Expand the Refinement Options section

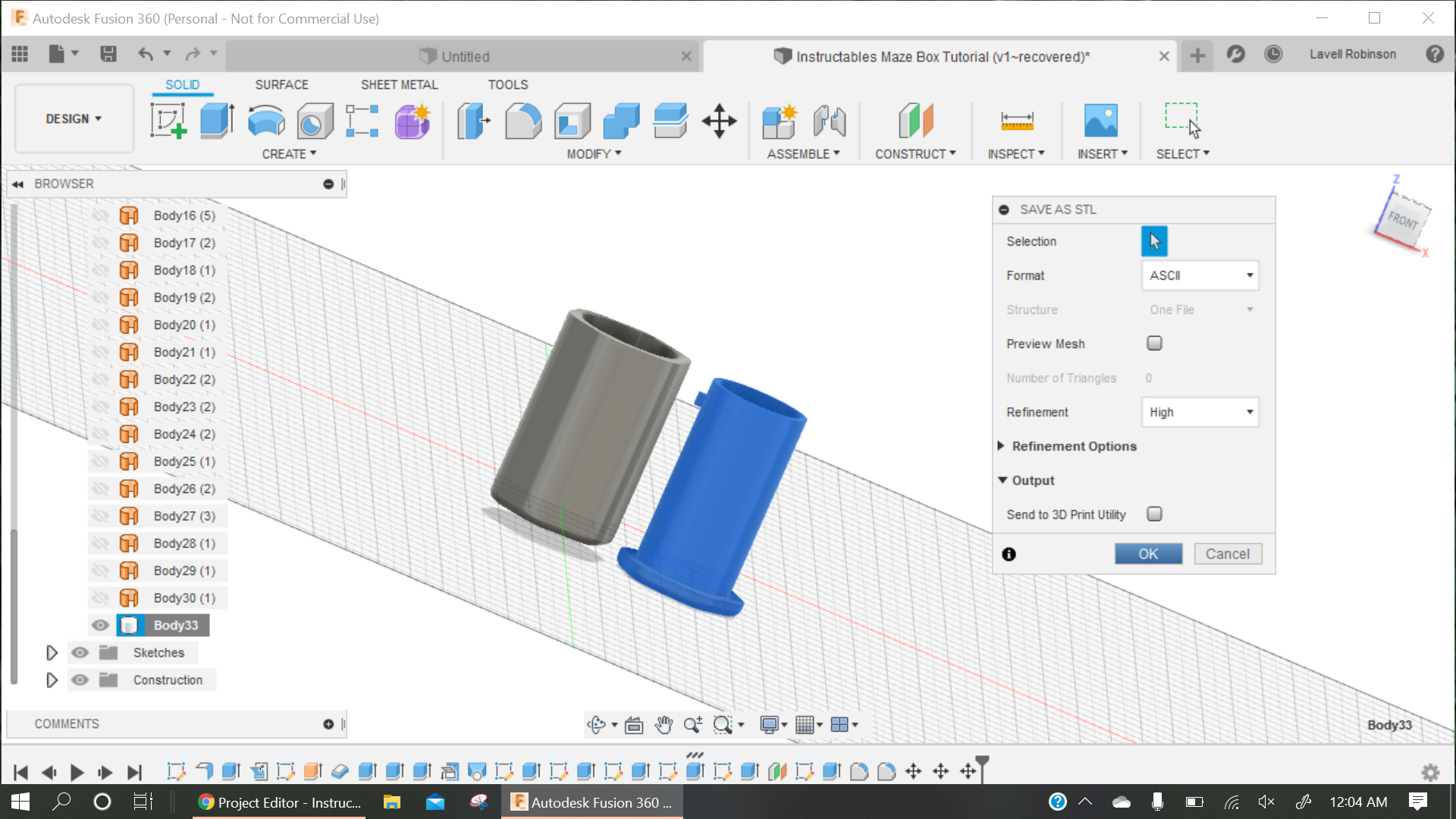pos(1001,446)
